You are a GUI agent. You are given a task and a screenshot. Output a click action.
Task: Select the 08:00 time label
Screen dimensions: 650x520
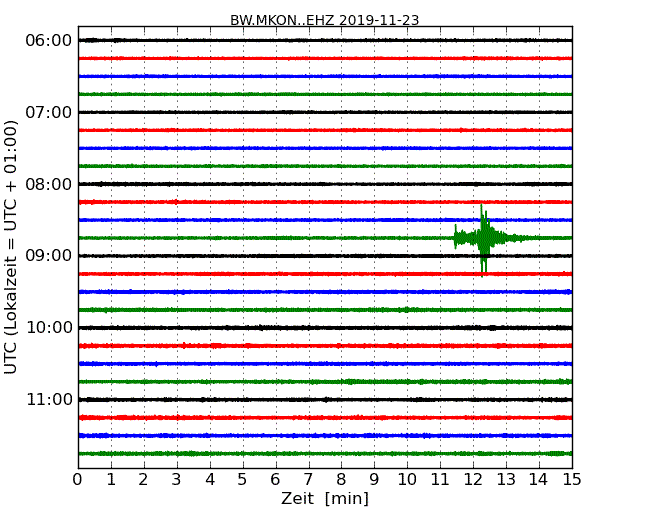pyautogui.click(x=49, y=184)
